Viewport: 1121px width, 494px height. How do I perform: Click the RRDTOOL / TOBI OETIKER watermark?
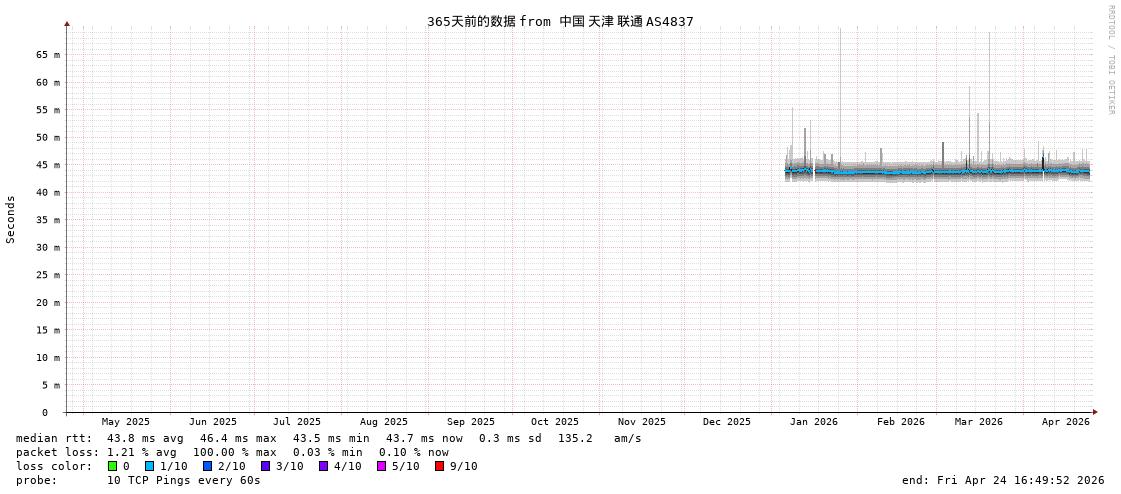pyautogui.click(x=1110, y=60)
